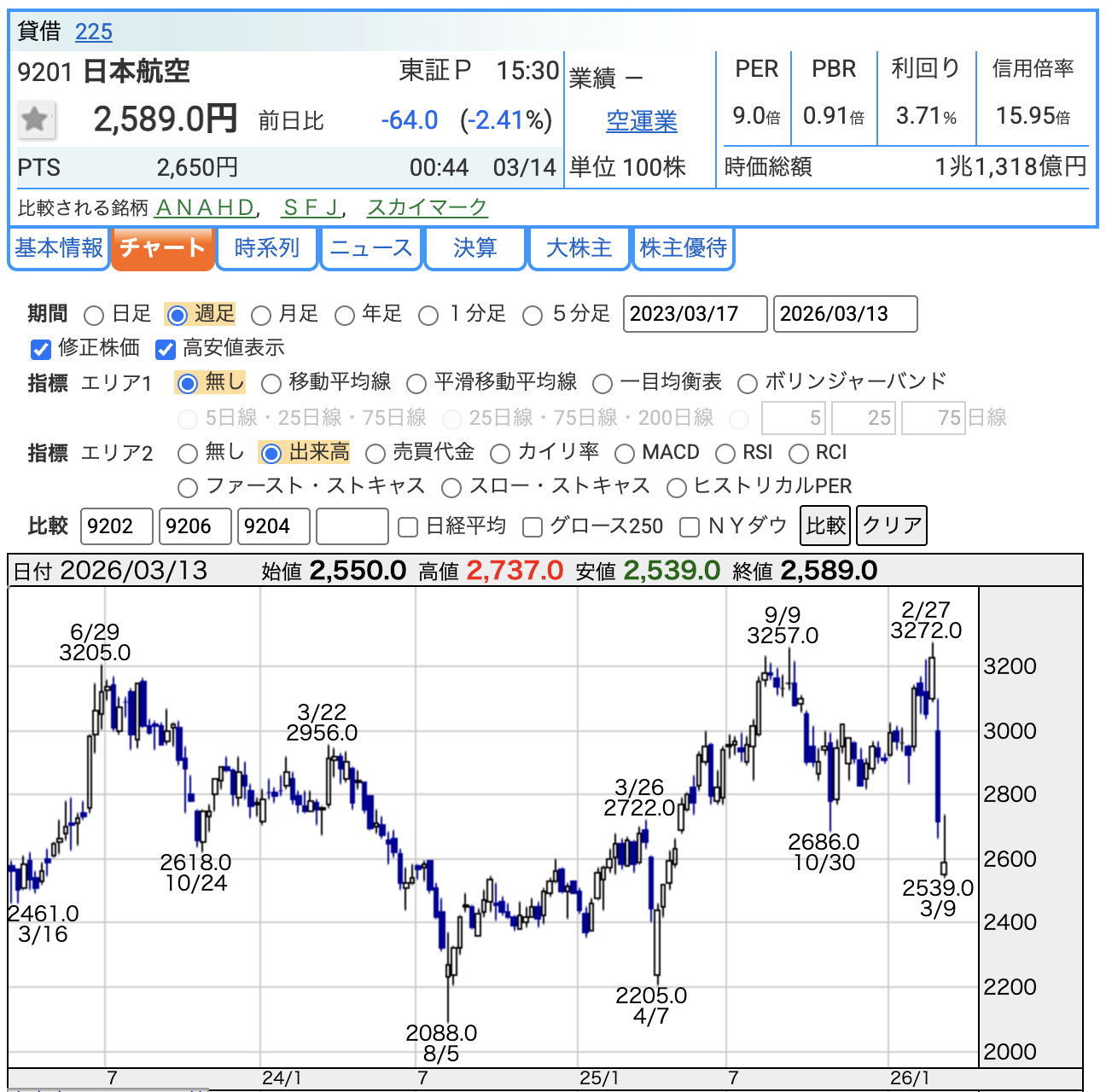Open the 決算 tab
The height and width of the screenshot is (1092, 1106).
[x=474, y=248]
